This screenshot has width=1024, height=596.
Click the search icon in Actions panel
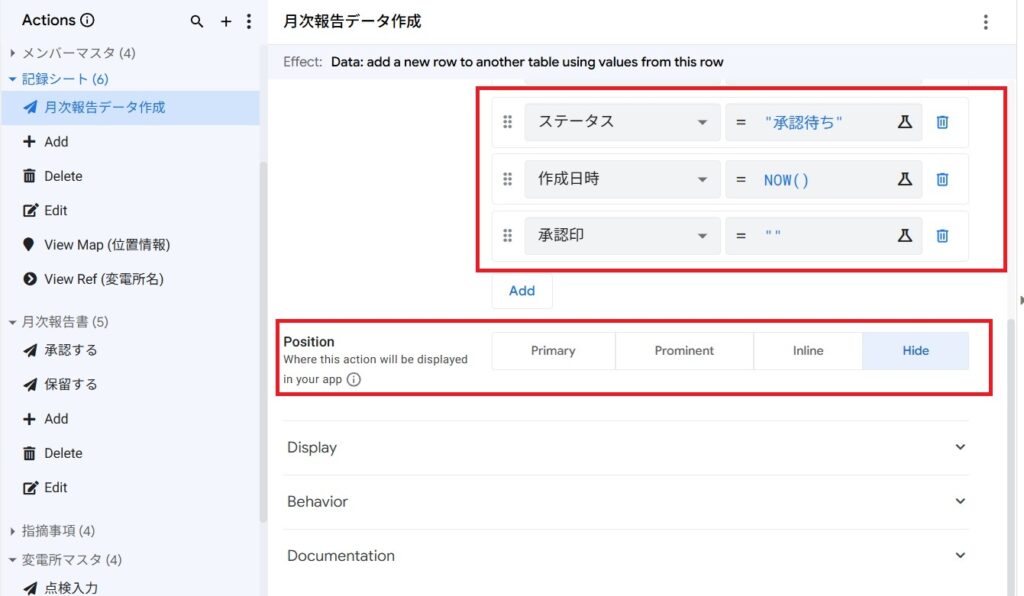pyautogui.click(x=197, y=21)
